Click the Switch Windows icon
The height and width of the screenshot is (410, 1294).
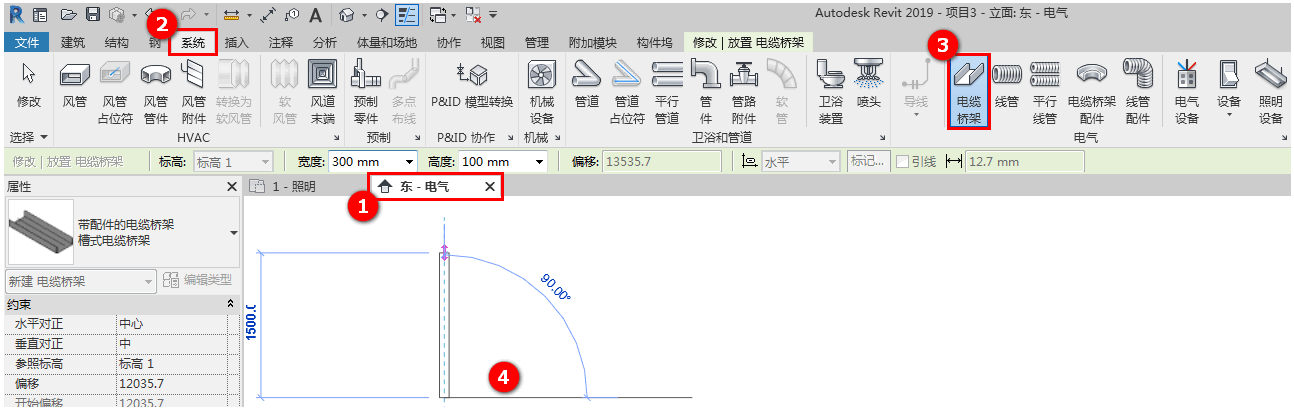[x=437, y=15]
